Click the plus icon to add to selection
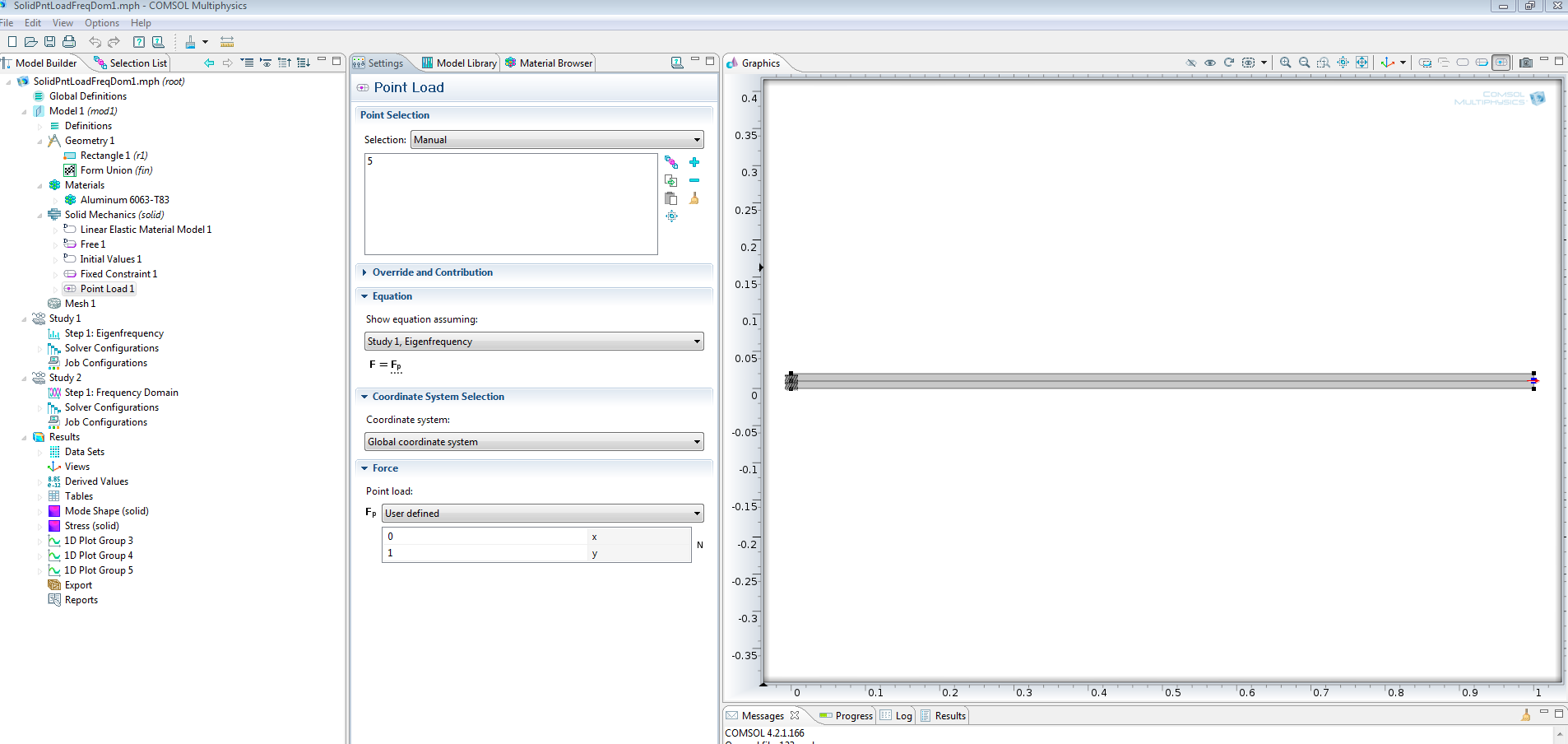 pos(694,162)
